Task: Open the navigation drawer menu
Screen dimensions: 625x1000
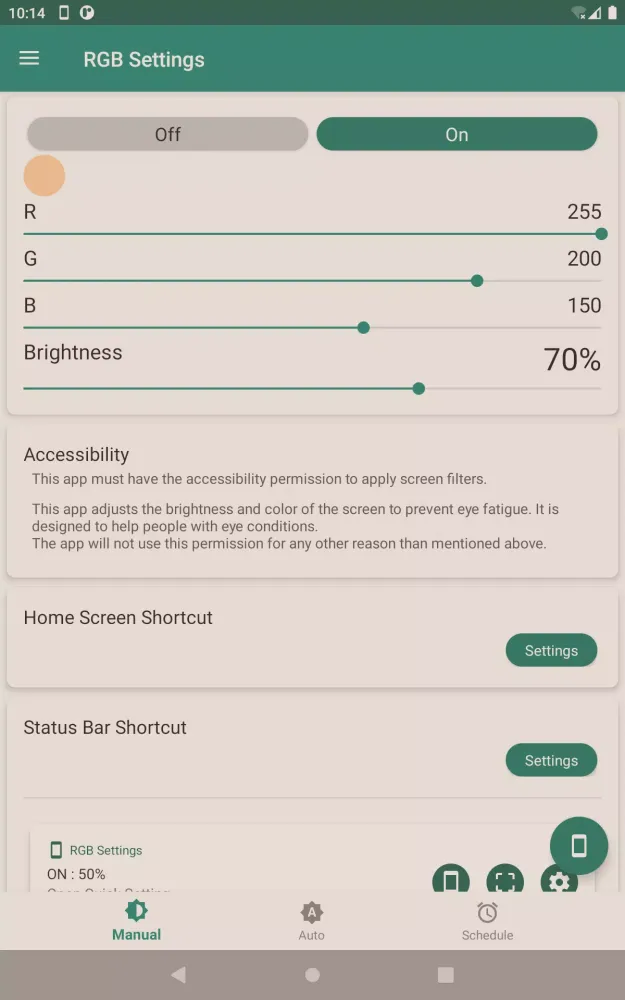Action: 28,58
